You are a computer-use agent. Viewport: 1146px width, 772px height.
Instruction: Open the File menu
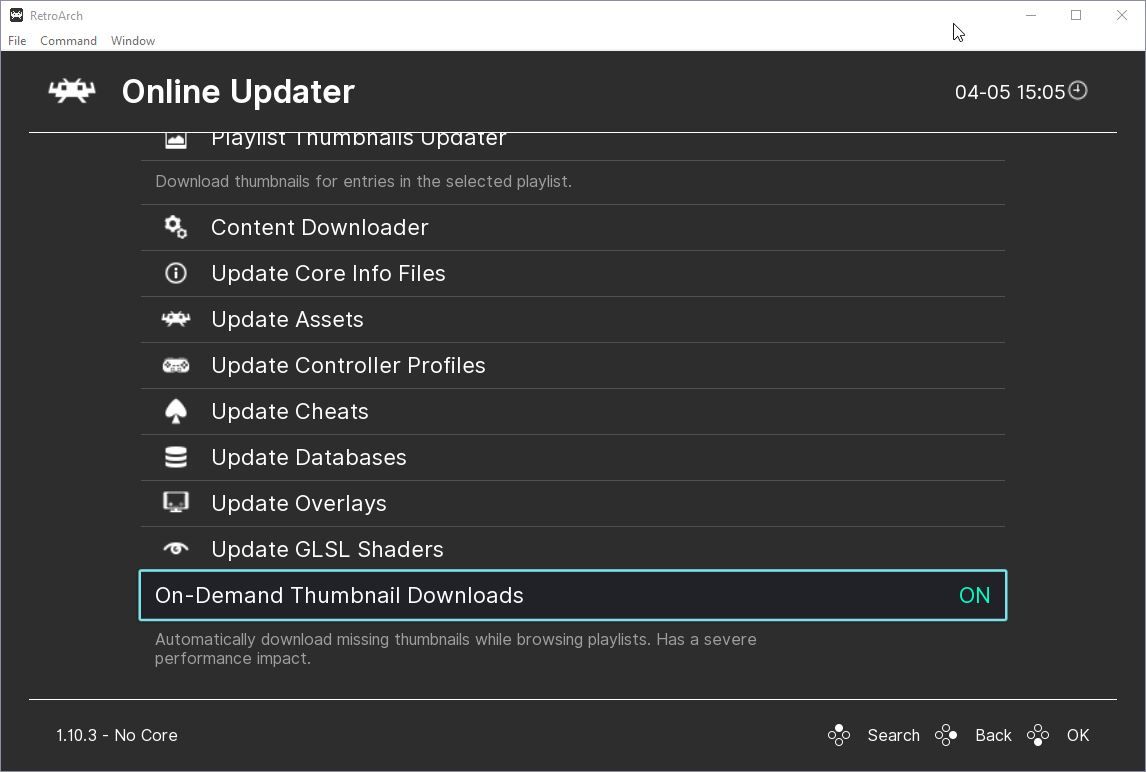point(16,41)
